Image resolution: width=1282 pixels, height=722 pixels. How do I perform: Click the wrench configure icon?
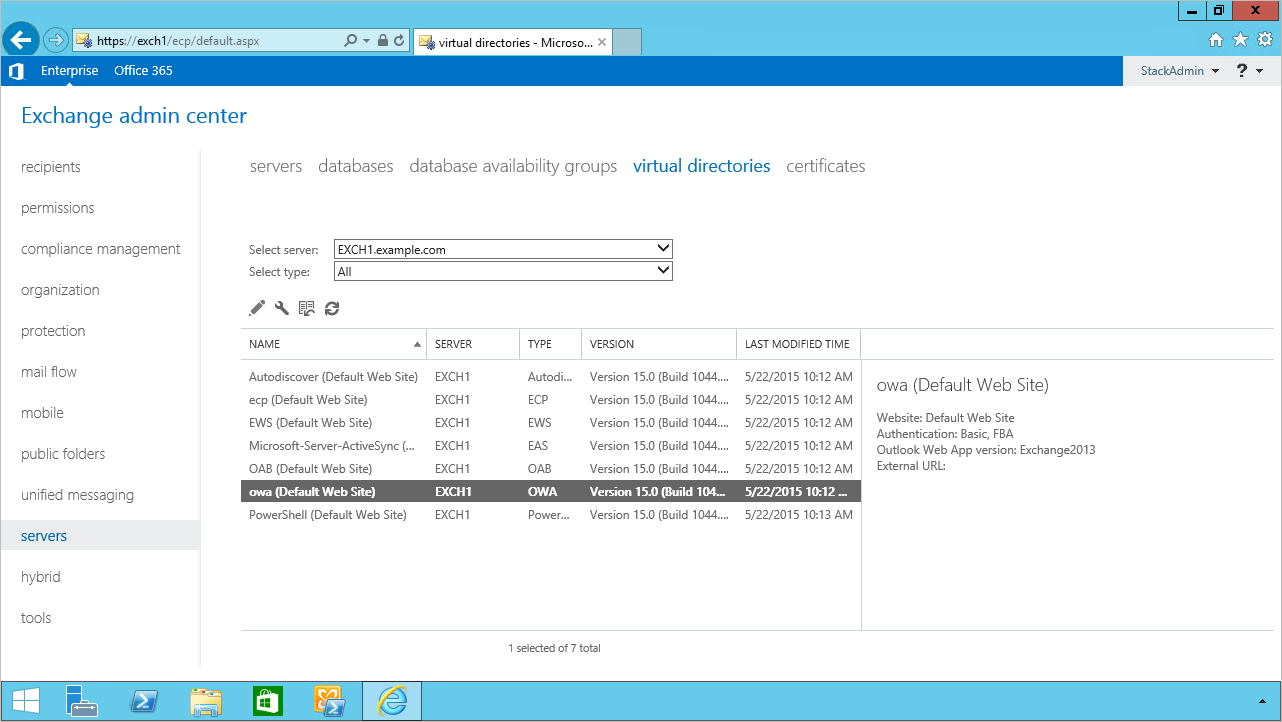[x=282, y=309]
